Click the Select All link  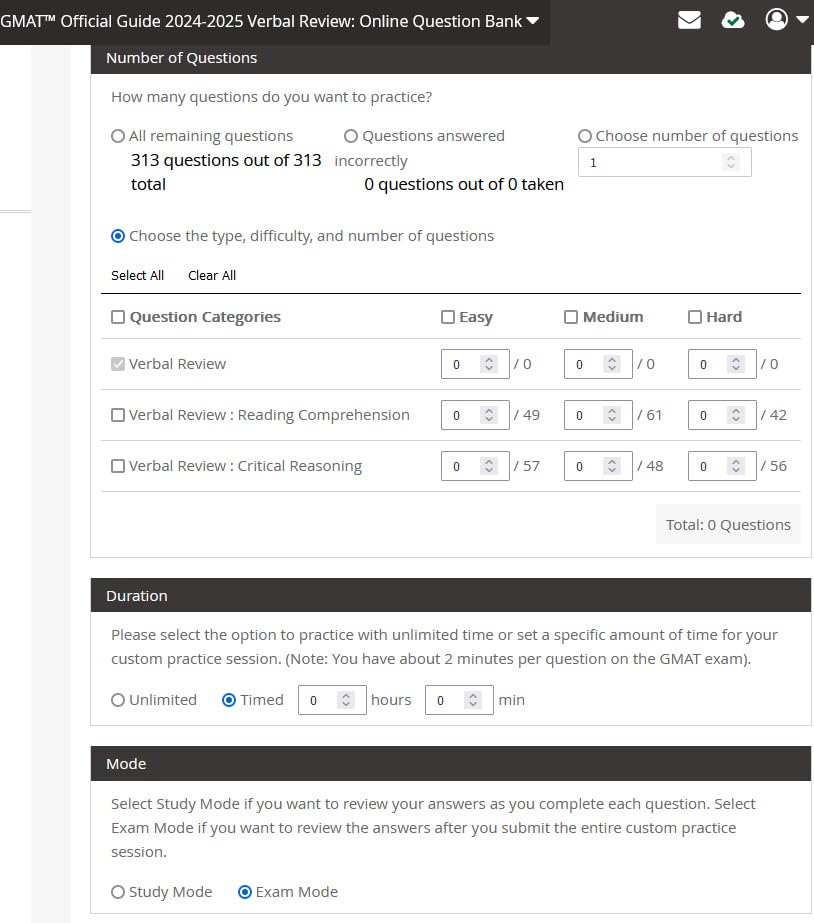(137, 275)
